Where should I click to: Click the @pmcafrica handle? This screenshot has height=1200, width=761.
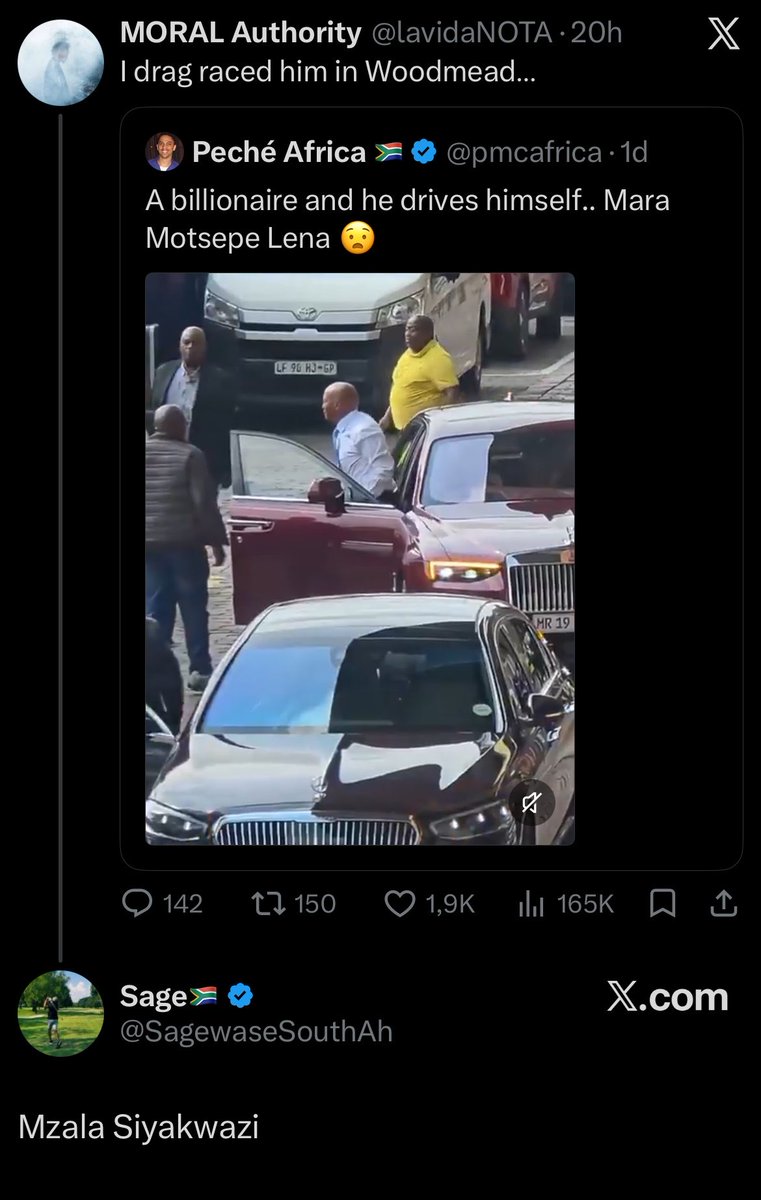pyautogui.click(x=524, y=152)
